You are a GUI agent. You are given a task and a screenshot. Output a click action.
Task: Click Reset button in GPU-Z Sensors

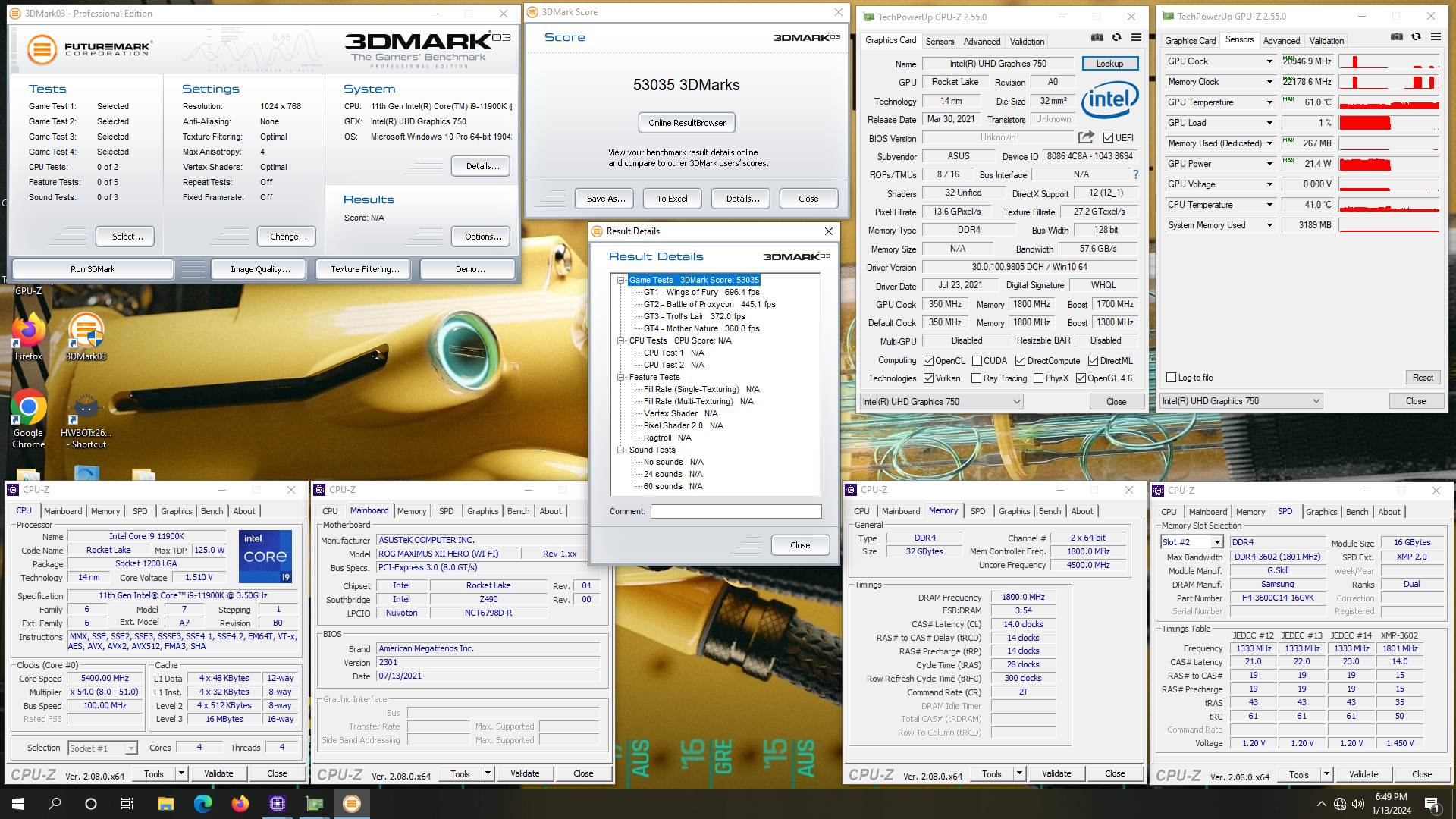pyautogui.click(x=1423, y=378)
